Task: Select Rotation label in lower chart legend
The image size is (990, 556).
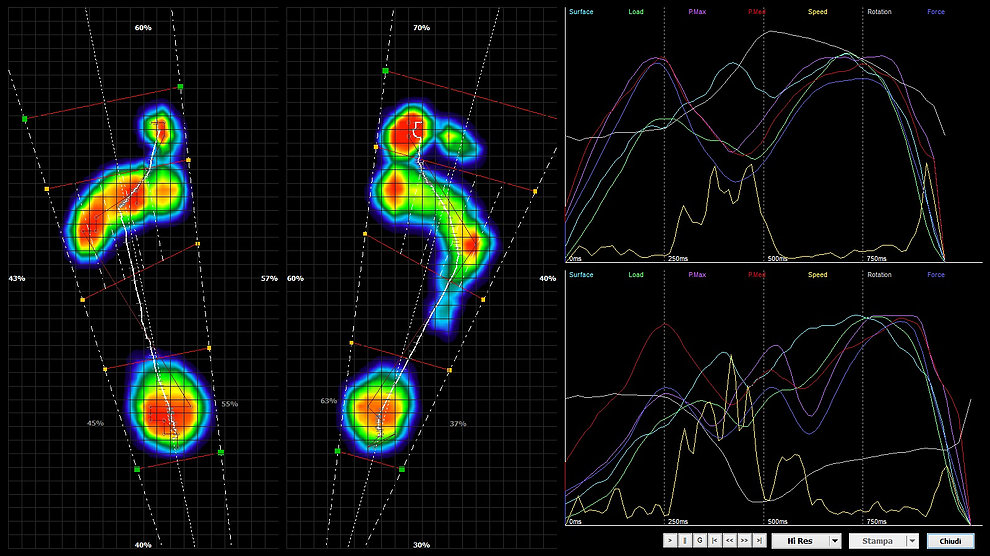Action: click(879, 275)
